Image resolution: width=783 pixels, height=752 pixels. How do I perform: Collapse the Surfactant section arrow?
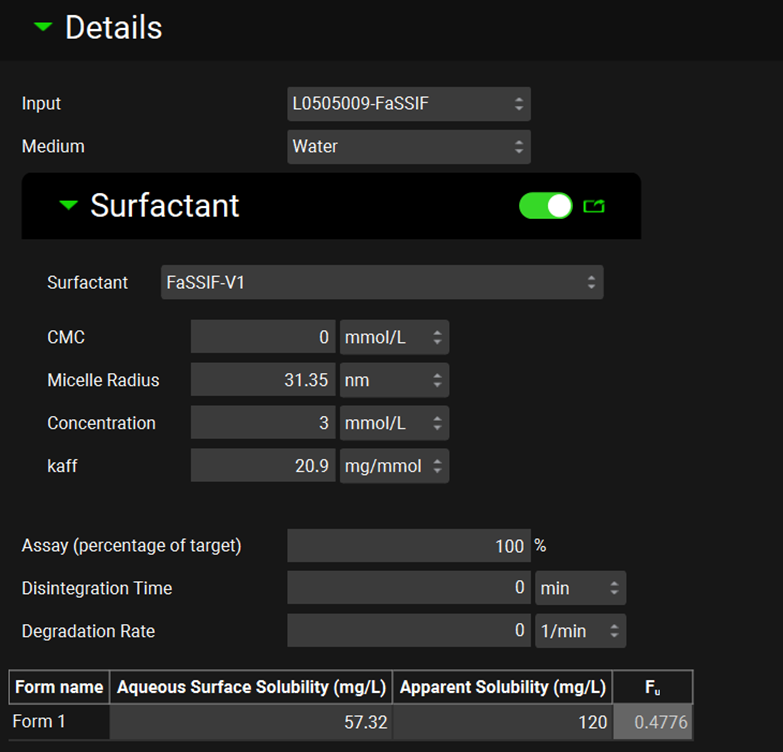click(x=68, y=205)
